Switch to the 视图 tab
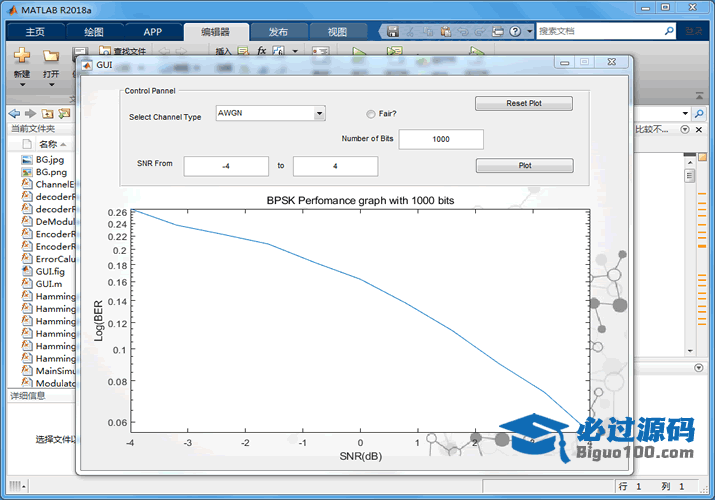 337,32
